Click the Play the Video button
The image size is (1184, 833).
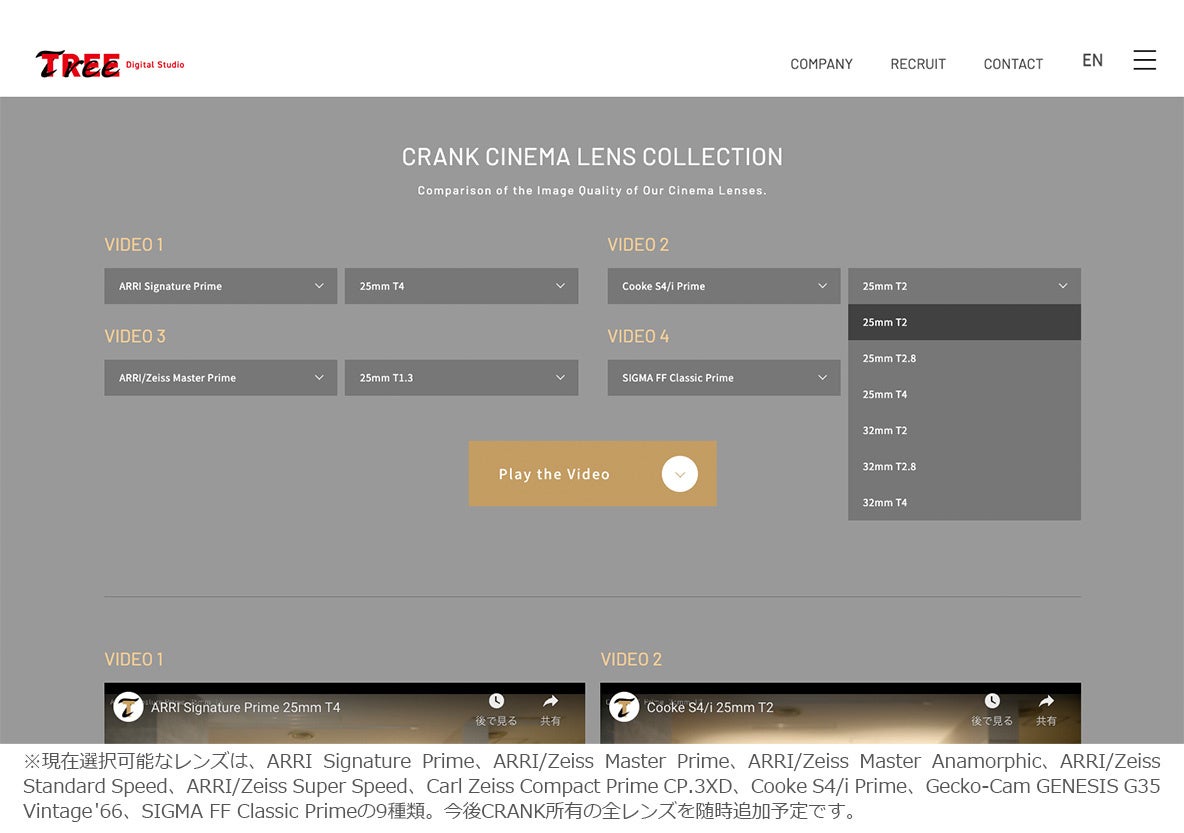[x=593, y=474]
